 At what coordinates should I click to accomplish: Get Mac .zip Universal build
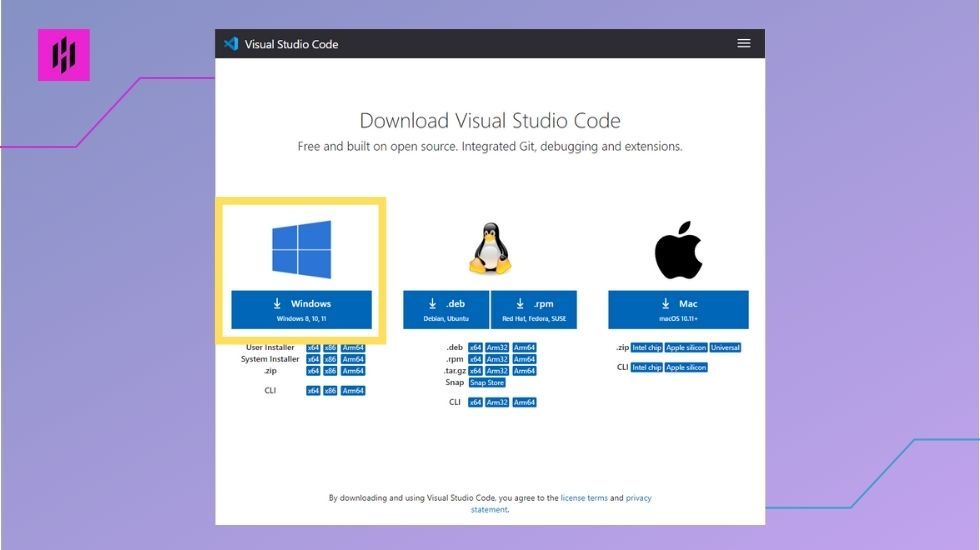coord(725,348)
